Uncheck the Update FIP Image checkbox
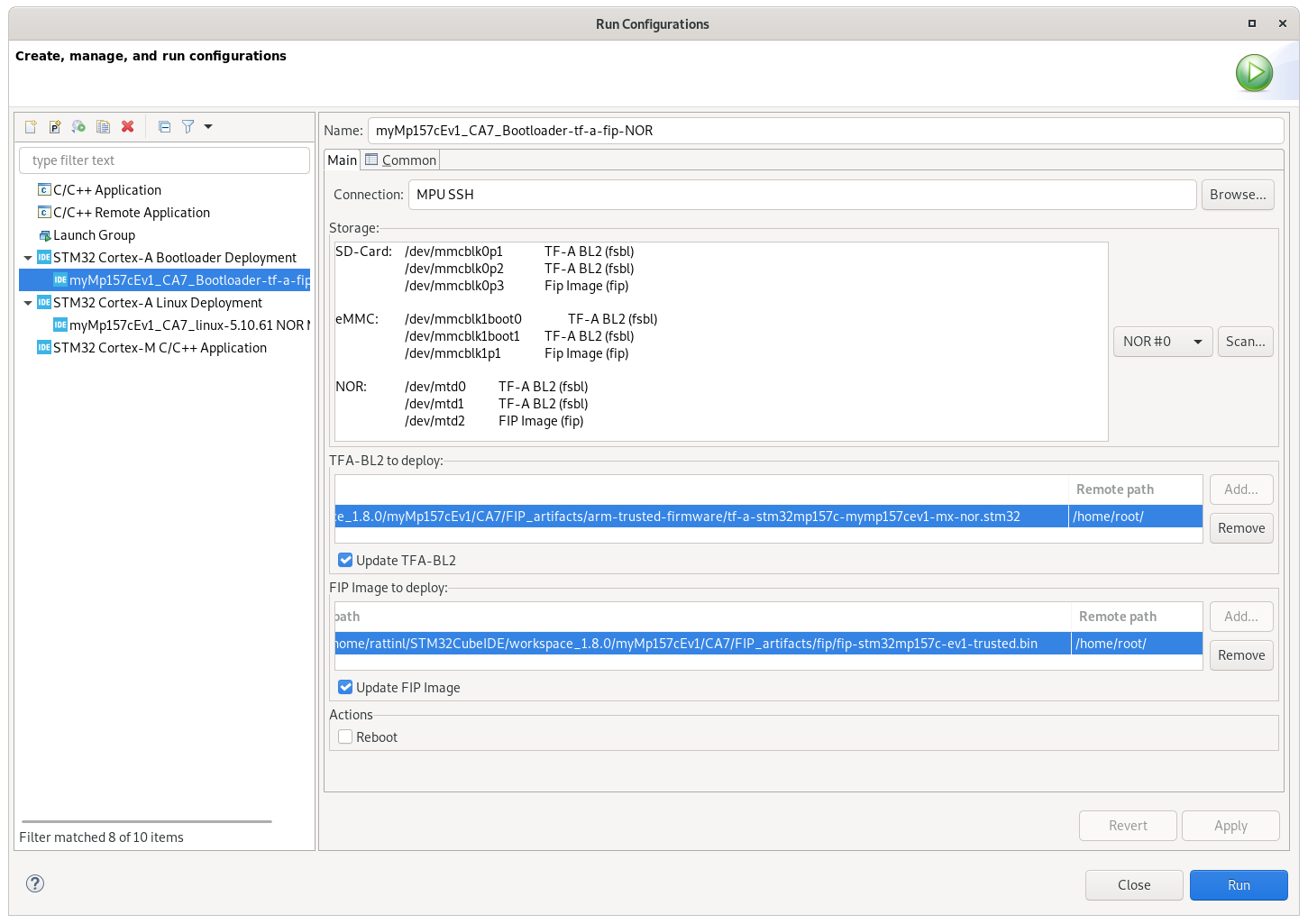The height and width of the screenshot is (924, 1308). [x=345, y=688]
